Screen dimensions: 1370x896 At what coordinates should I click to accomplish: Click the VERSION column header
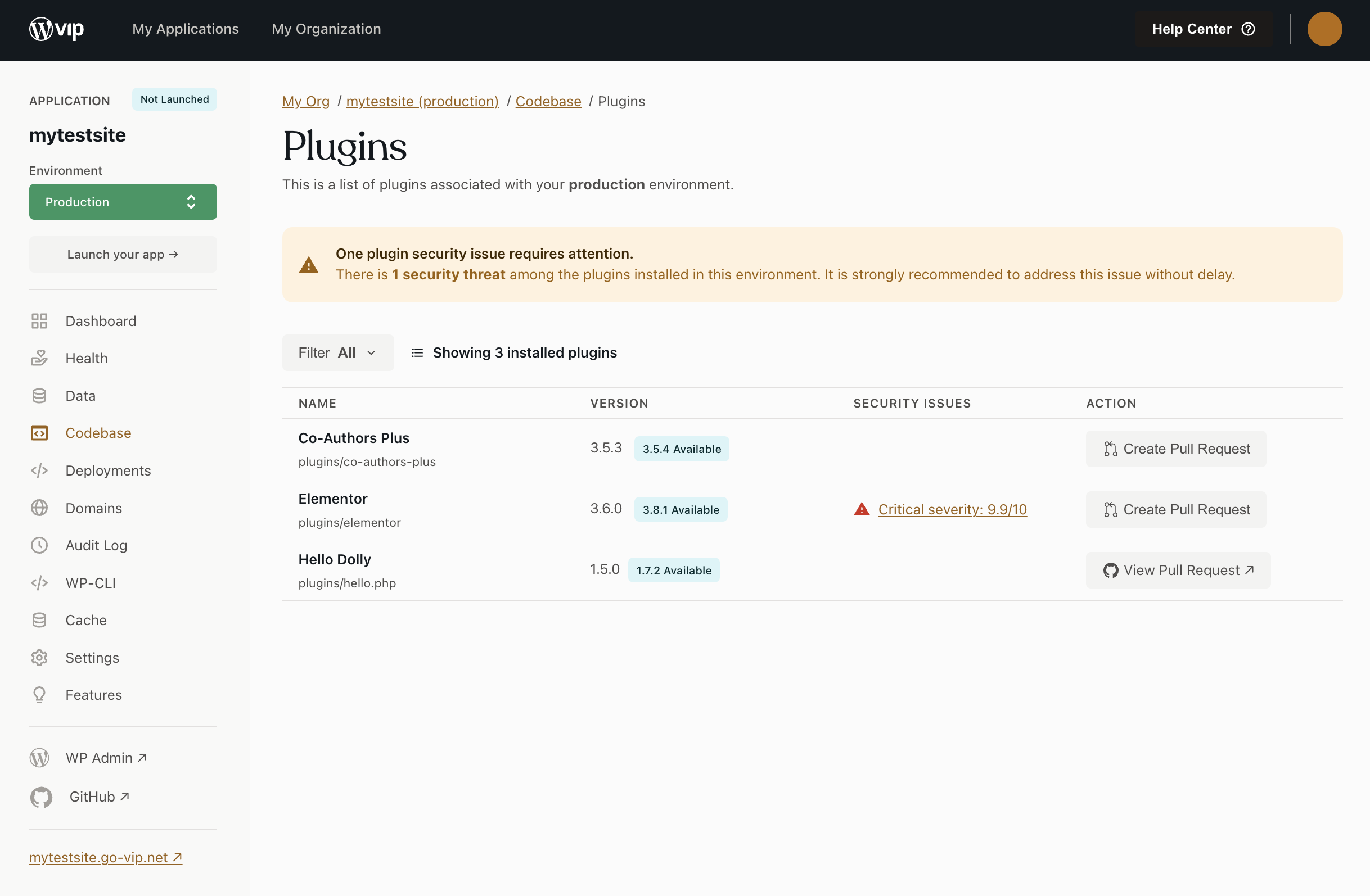pyautogui.click(x=619, y=404)
